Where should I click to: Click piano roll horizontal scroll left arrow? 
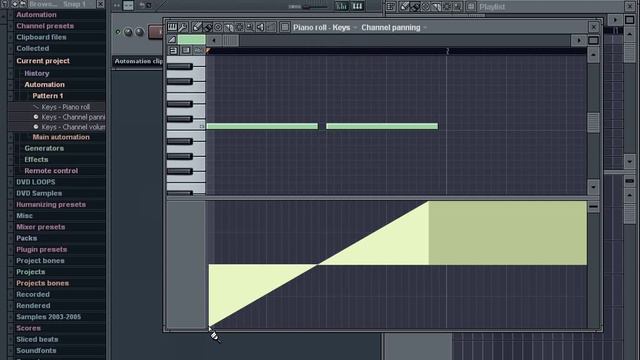[x=213, y=40]
